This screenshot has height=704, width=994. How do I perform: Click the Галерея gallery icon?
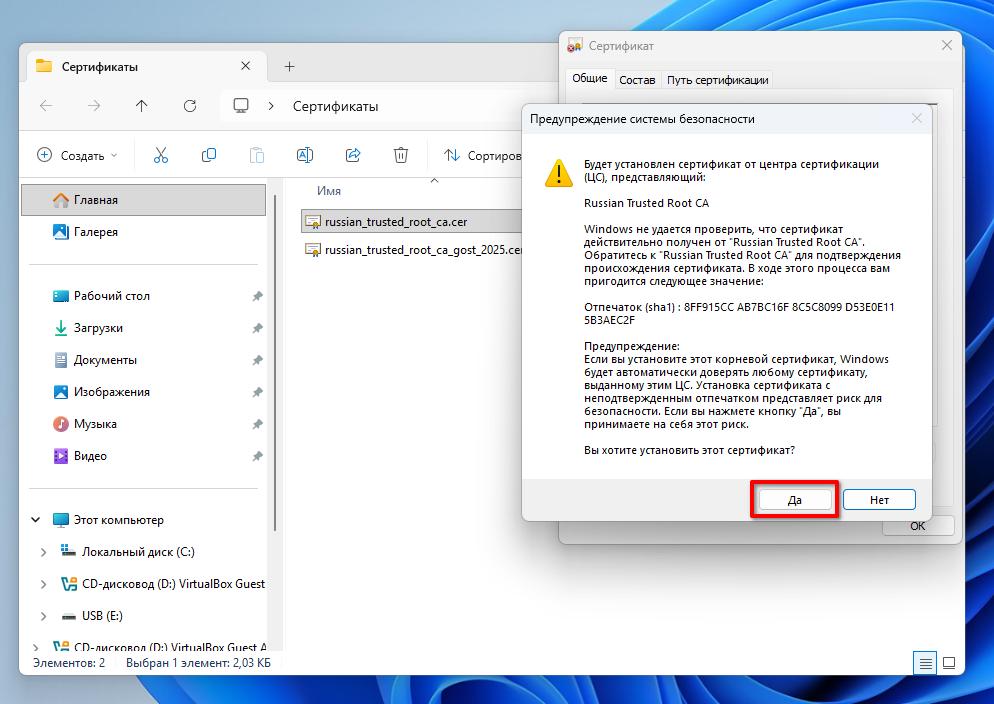[x=60, y=232]
